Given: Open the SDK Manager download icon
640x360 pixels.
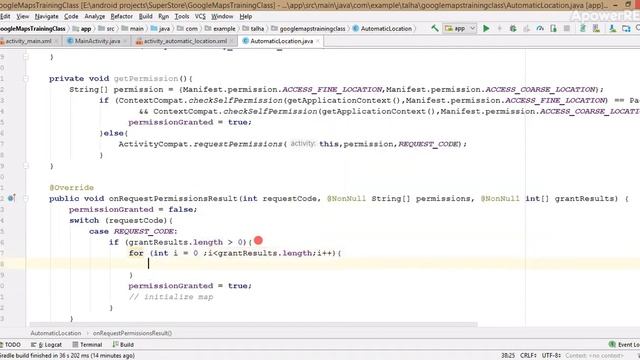Looking at the screenshot, I should click(x=613, y=29).
